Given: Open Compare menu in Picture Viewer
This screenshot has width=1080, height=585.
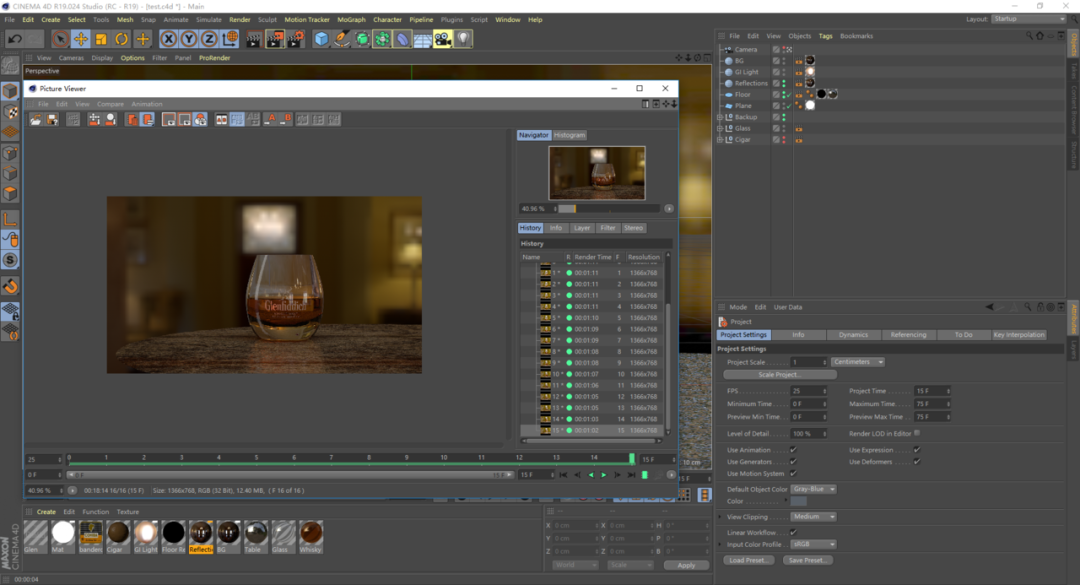Looking at the screenshot, I should 110,104.
